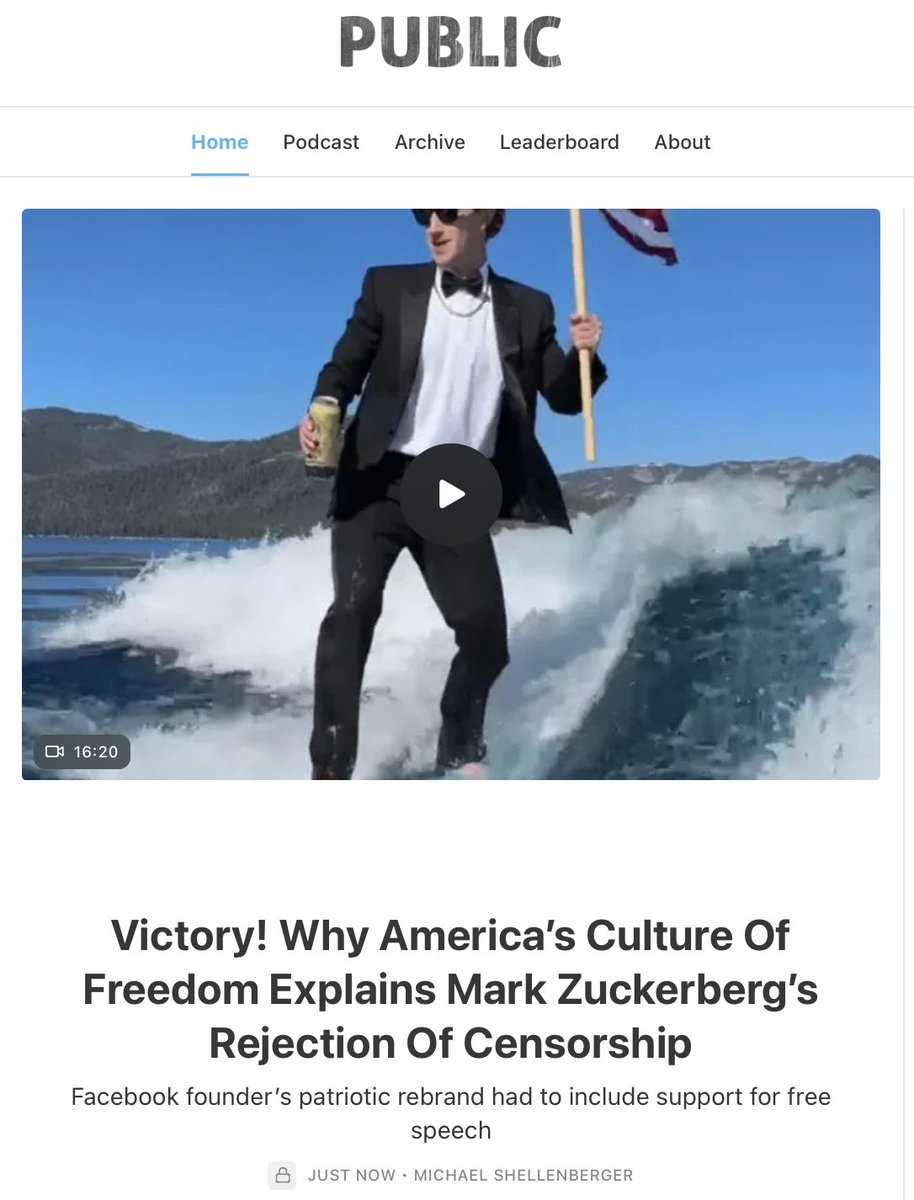
Task: Click the American flag in video thumbnail
Action: [639, 234]
